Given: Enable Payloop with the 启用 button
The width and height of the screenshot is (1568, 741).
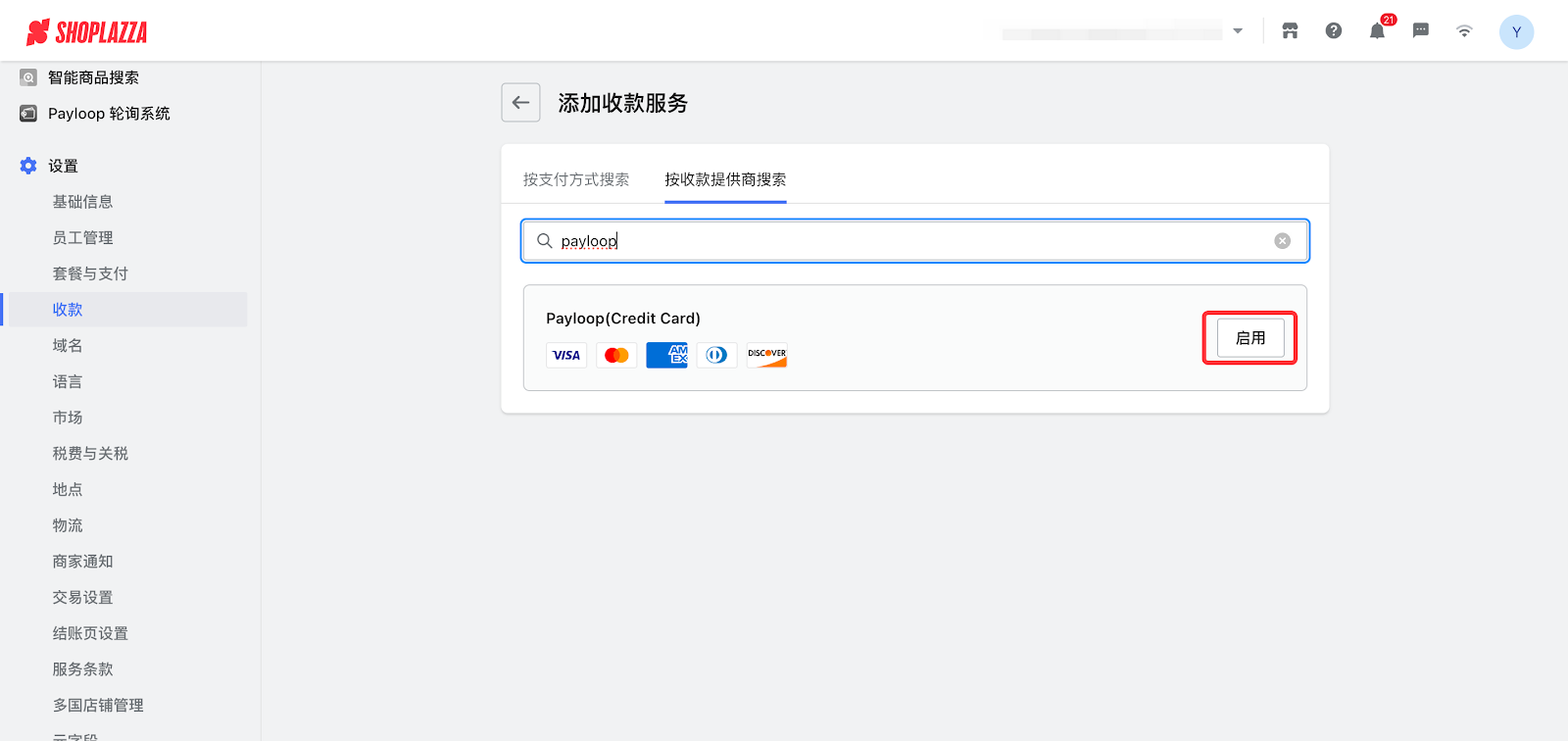Looking at the screenshot, I should click(x=1249, y=338).
